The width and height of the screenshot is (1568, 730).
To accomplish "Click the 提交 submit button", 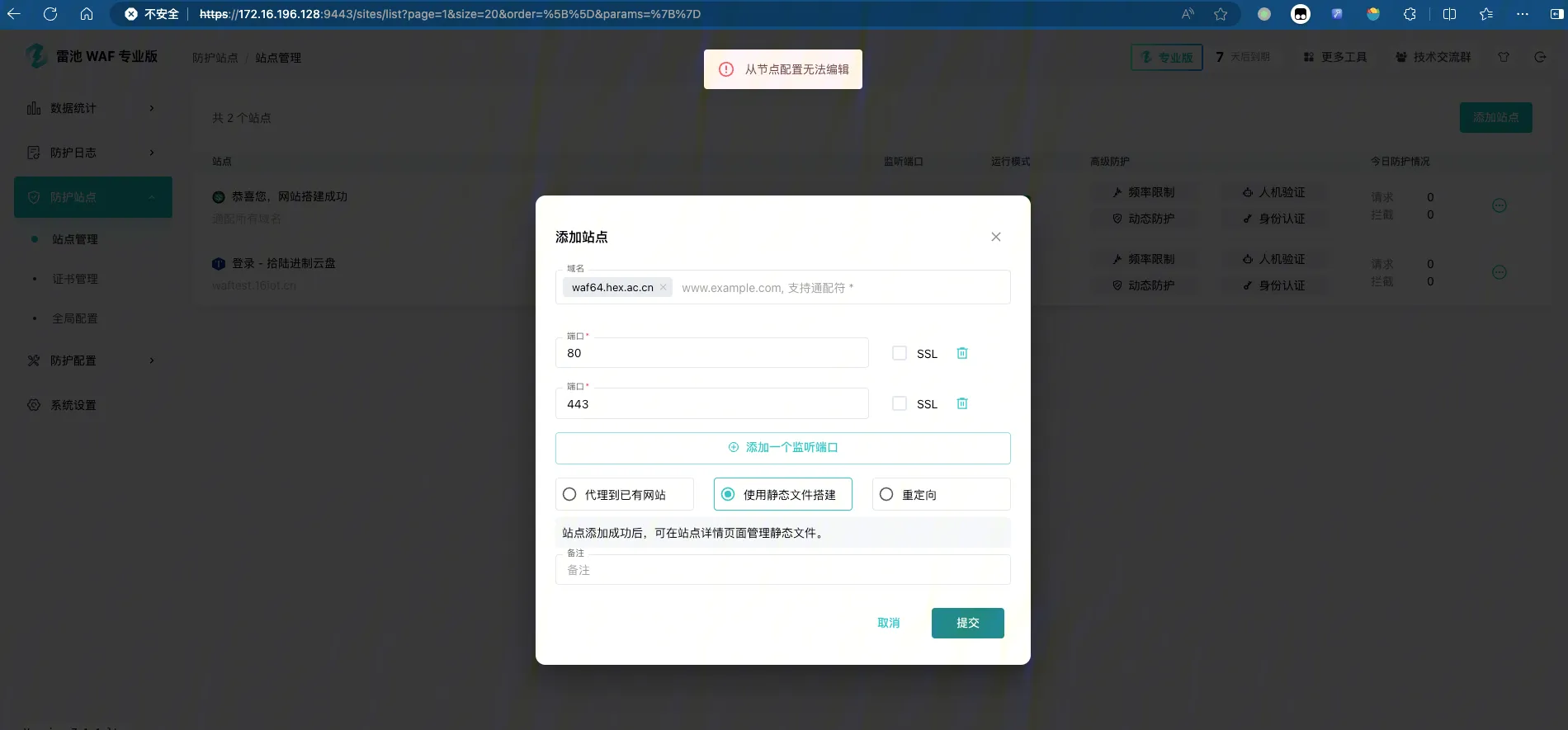I will point(967,623).
